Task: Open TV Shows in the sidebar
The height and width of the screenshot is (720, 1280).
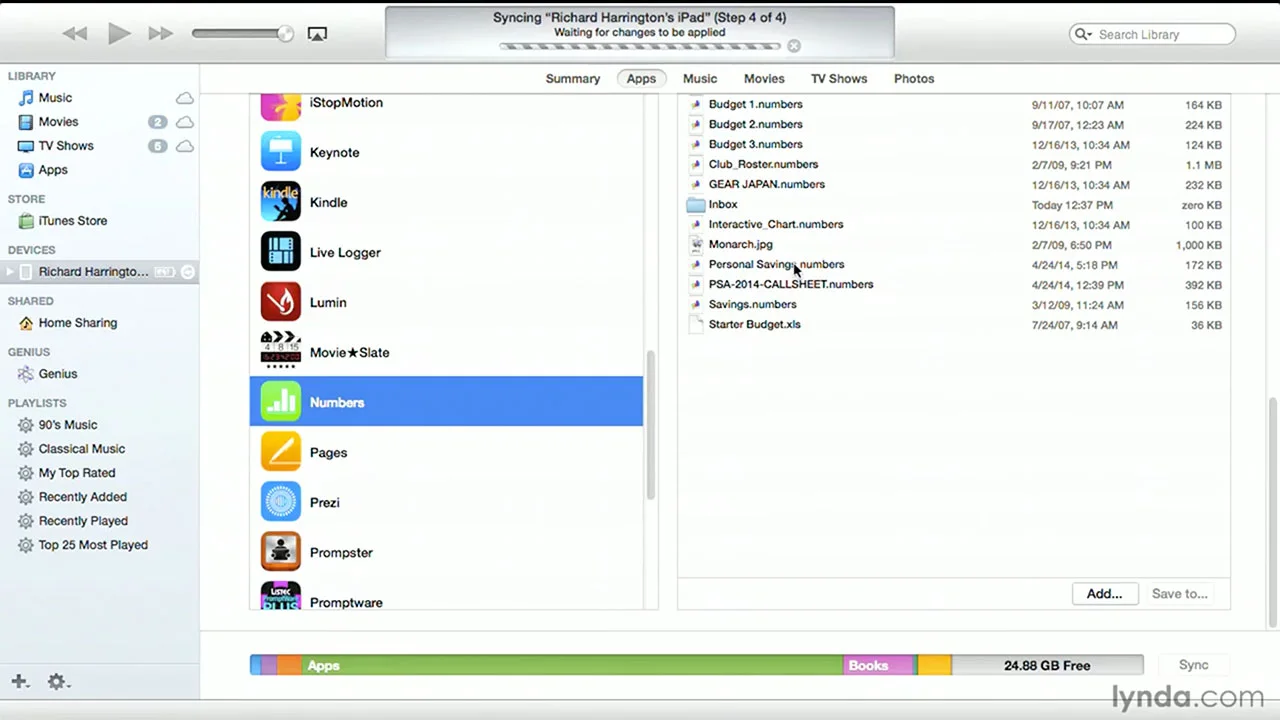Action: 66,146
